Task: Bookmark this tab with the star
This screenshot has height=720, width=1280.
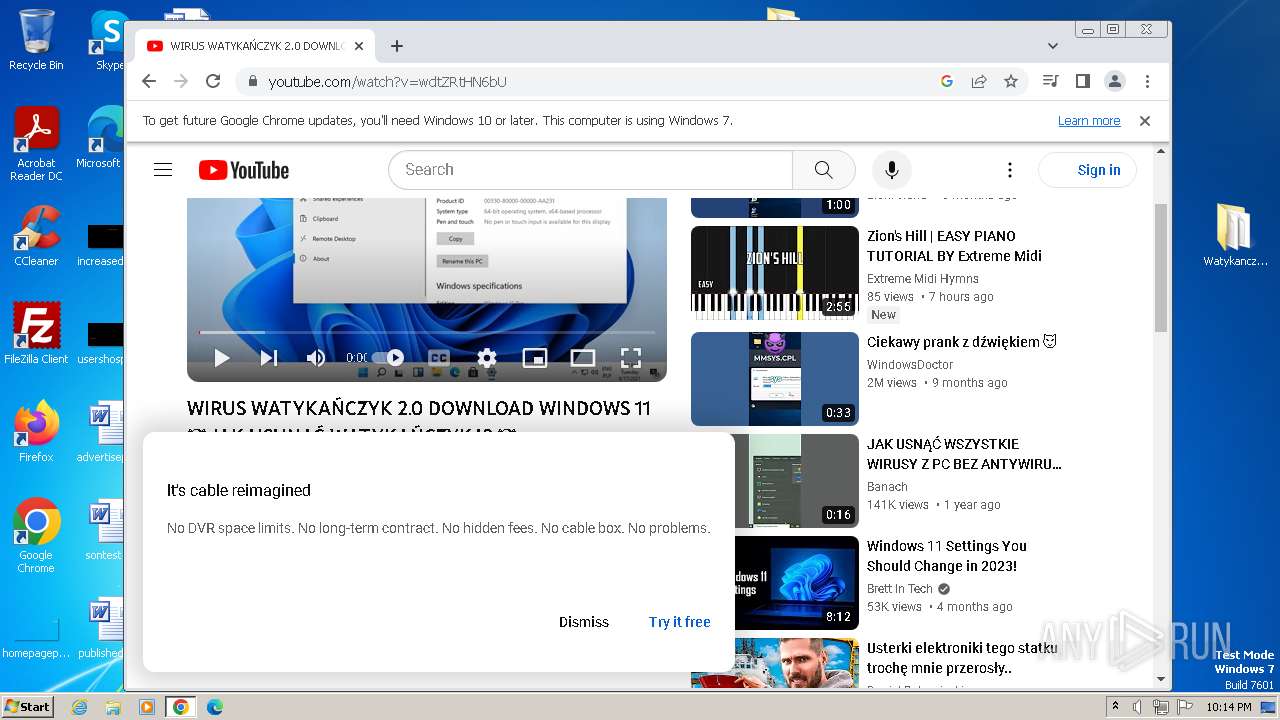Action: 1011,82
